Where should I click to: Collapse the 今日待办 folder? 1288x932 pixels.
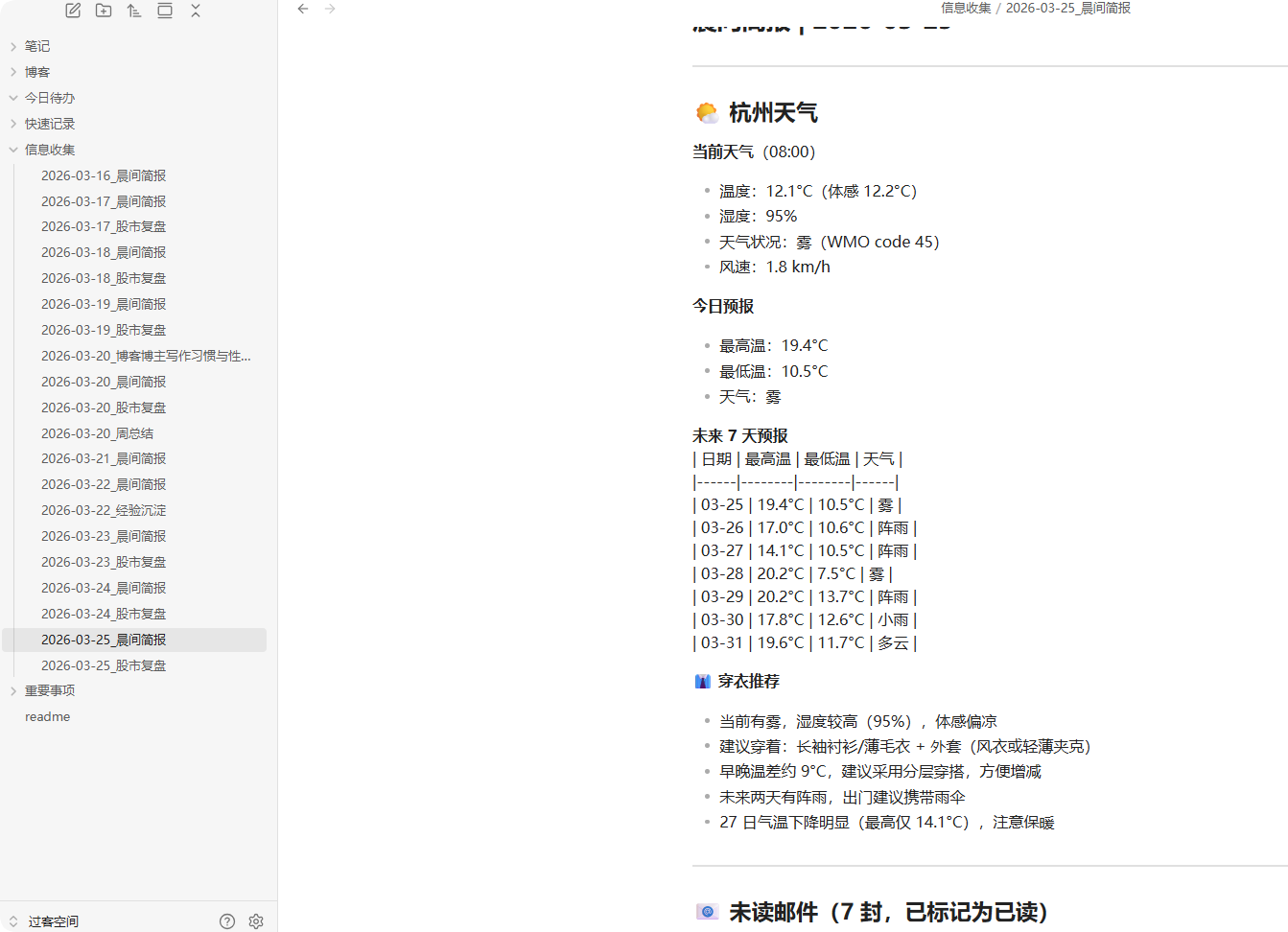pyautogui.click(x=50, y=98)
